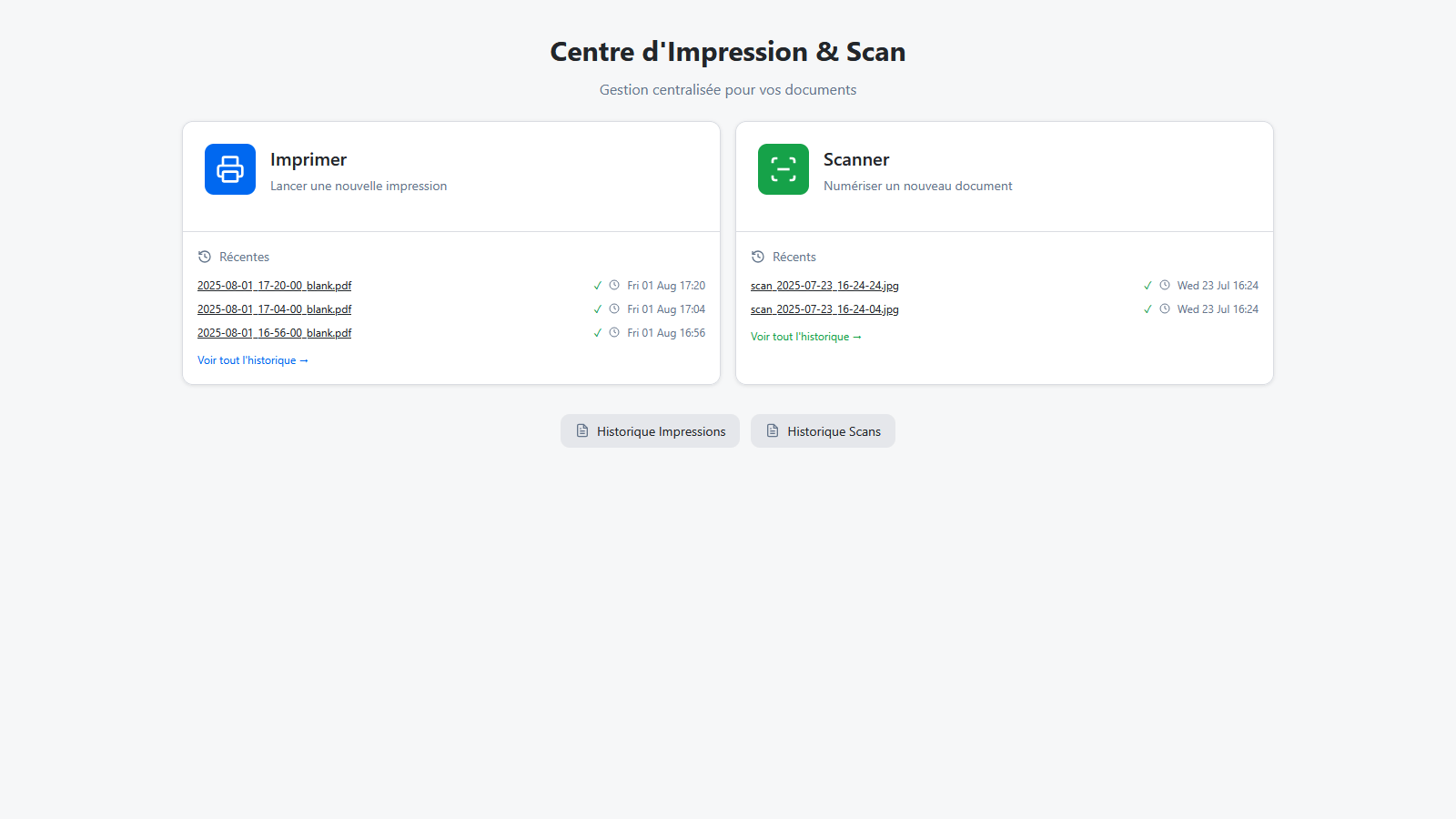This screenshot has height=819, width=1456.
Task: Click the green scanner icon
Action: [x=783, y=169]
